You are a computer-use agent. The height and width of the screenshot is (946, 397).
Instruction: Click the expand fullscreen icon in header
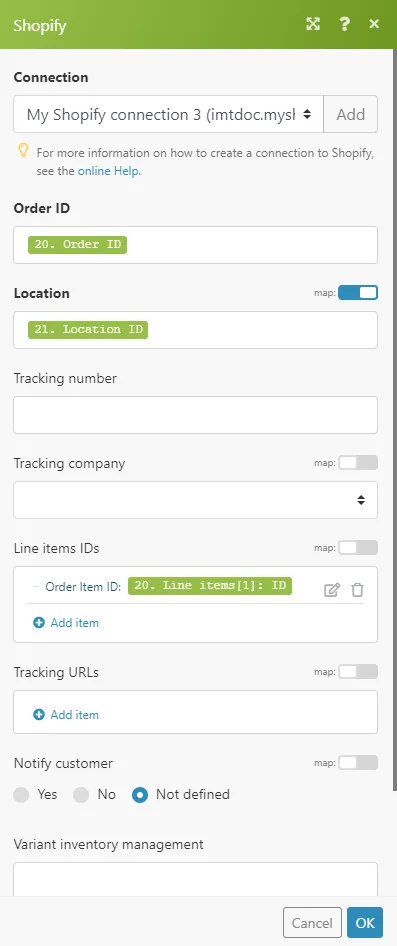click(x=313, y=24)
